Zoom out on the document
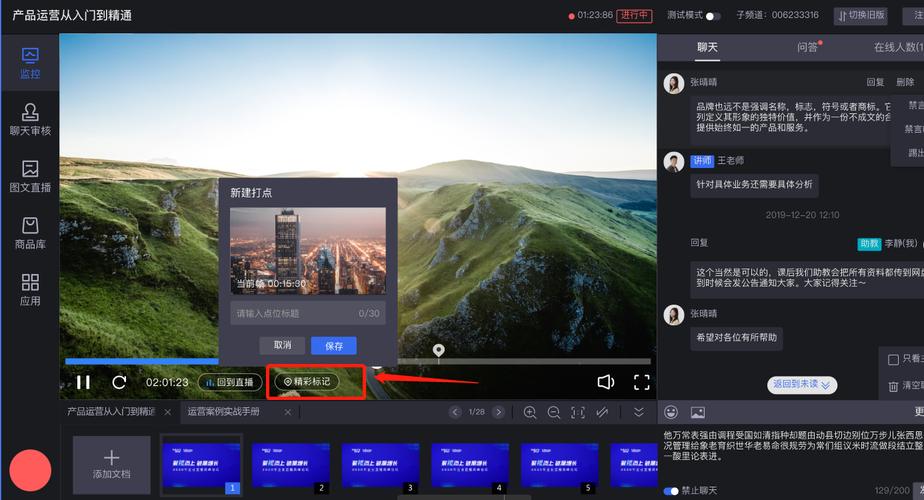This screenshot has width=924, height=500. tap(554, 412)
